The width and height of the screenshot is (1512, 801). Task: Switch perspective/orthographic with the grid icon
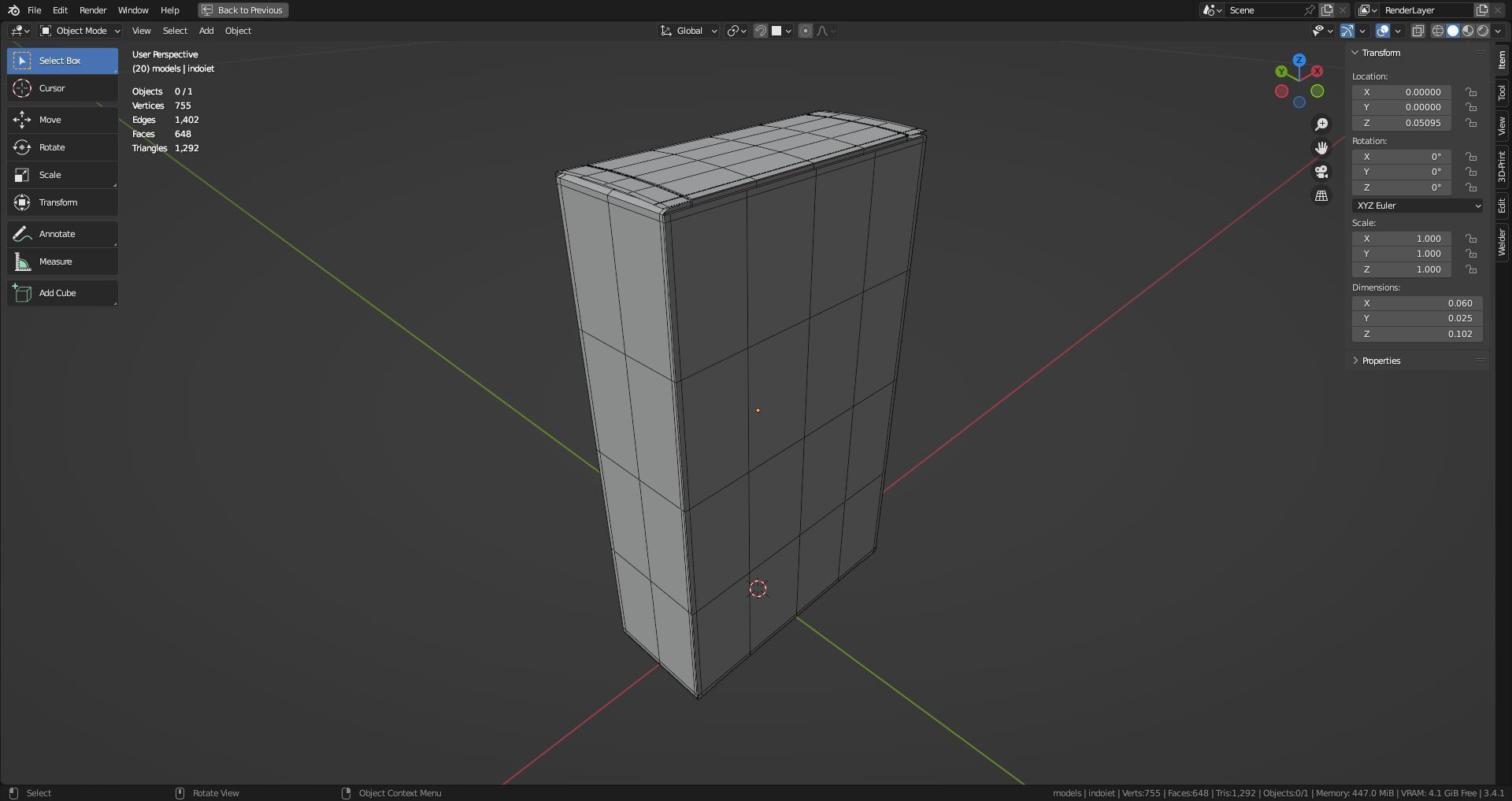click(x=1321, y=195)
